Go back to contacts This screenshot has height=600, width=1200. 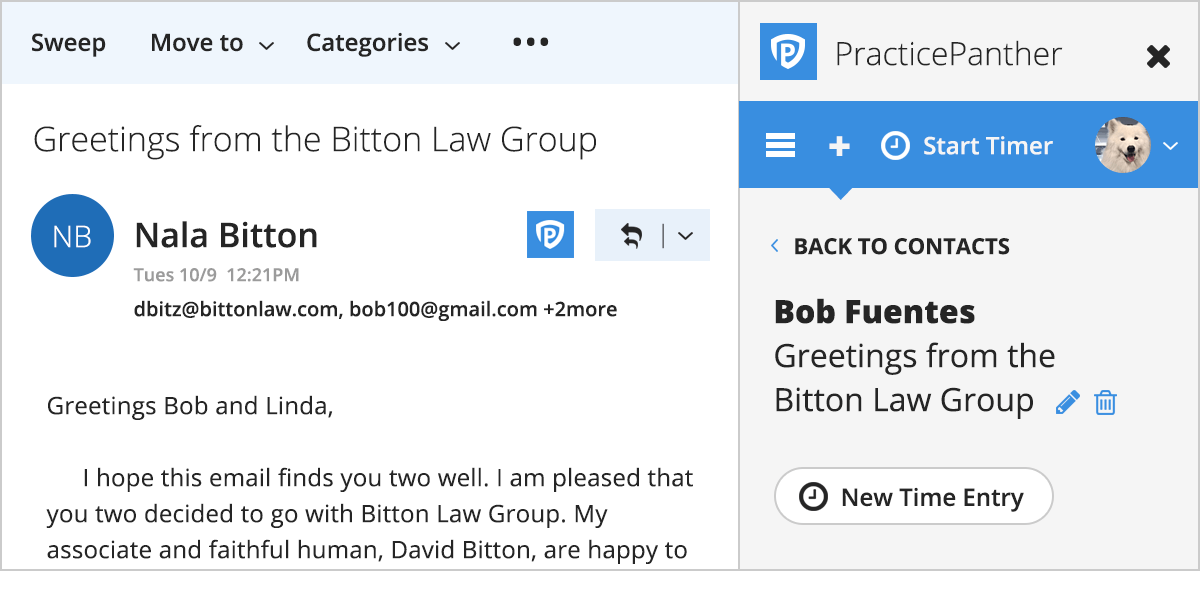890,246
